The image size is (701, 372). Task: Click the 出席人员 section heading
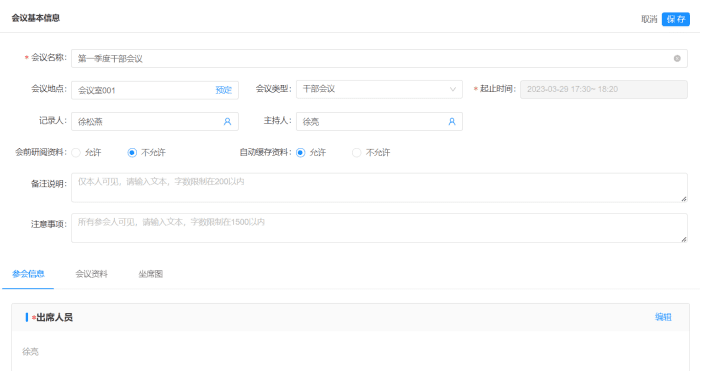click(54, 317)
